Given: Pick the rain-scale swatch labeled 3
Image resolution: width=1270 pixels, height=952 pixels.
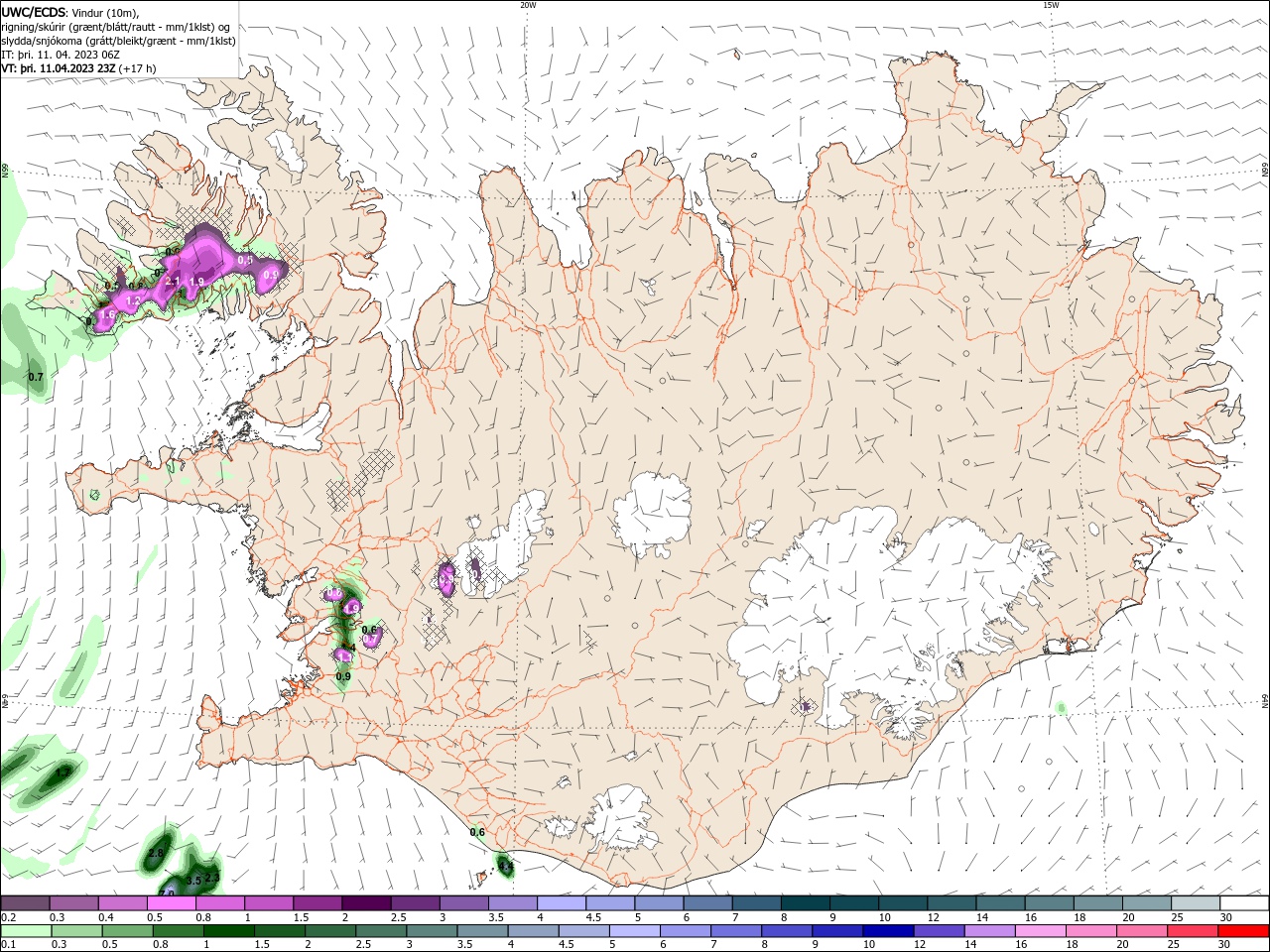Looking at the screenshot, I should [431, 931].
